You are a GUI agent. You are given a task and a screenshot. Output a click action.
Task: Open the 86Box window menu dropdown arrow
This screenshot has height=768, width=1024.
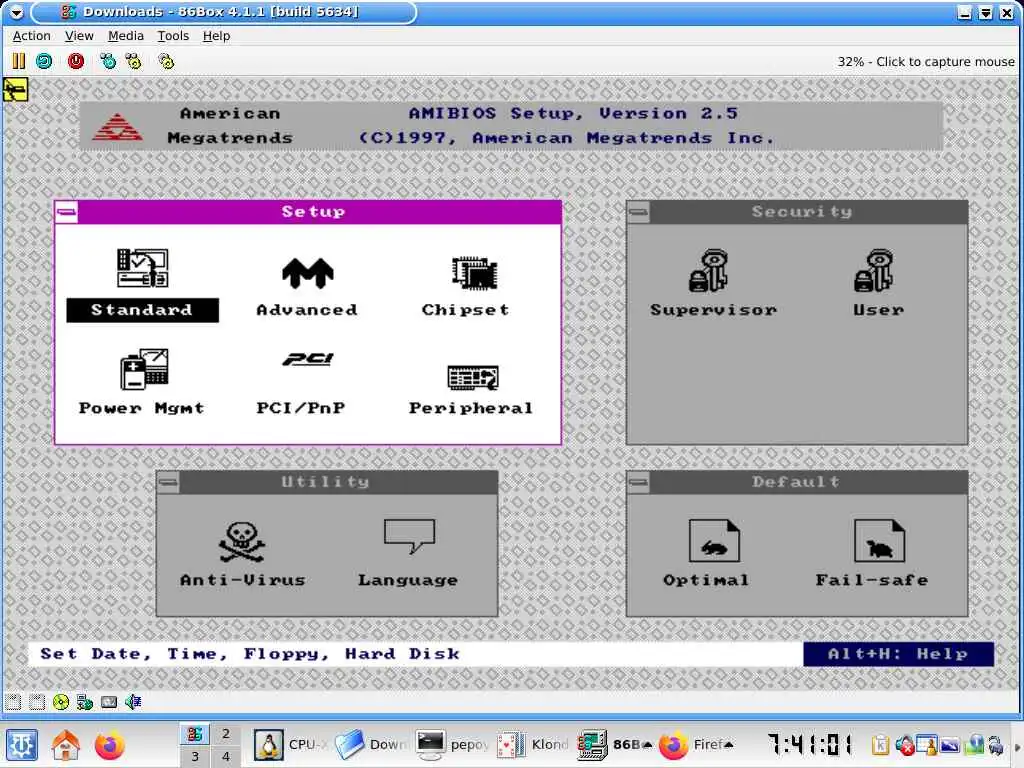(16, 12)
